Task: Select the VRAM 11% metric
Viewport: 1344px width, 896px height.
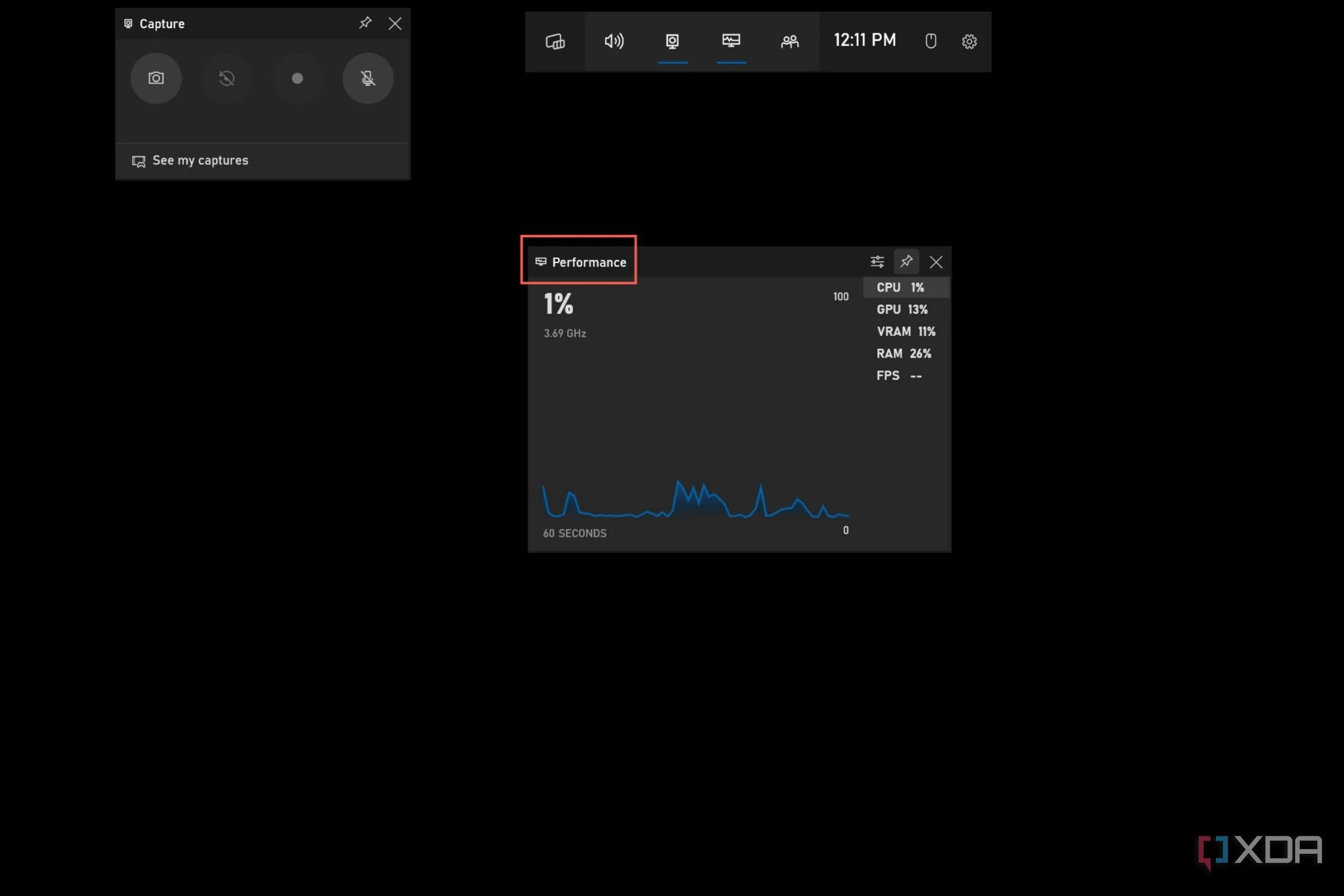Action: click(906, 332)
